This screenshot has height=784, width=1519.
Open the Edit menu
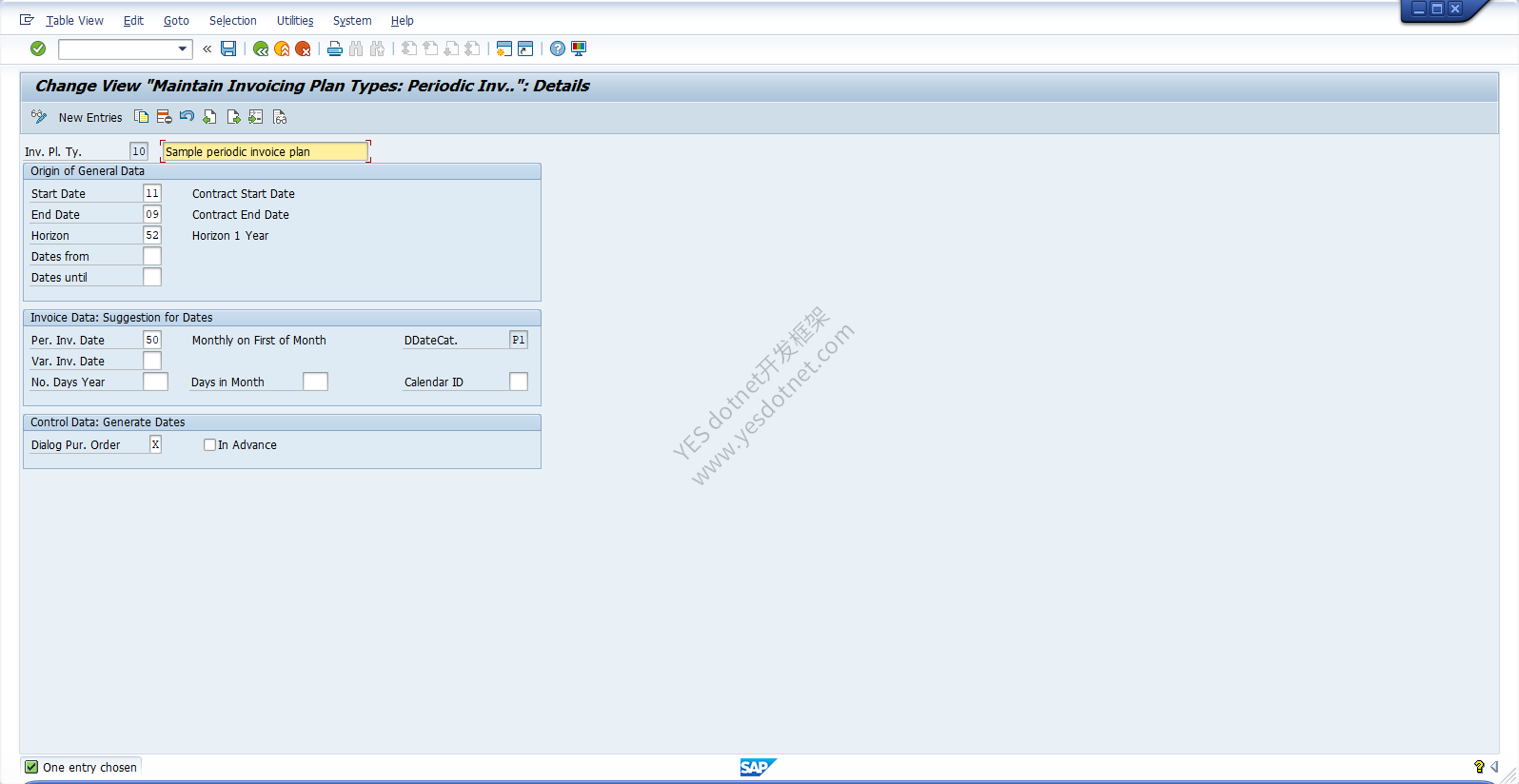133,20
